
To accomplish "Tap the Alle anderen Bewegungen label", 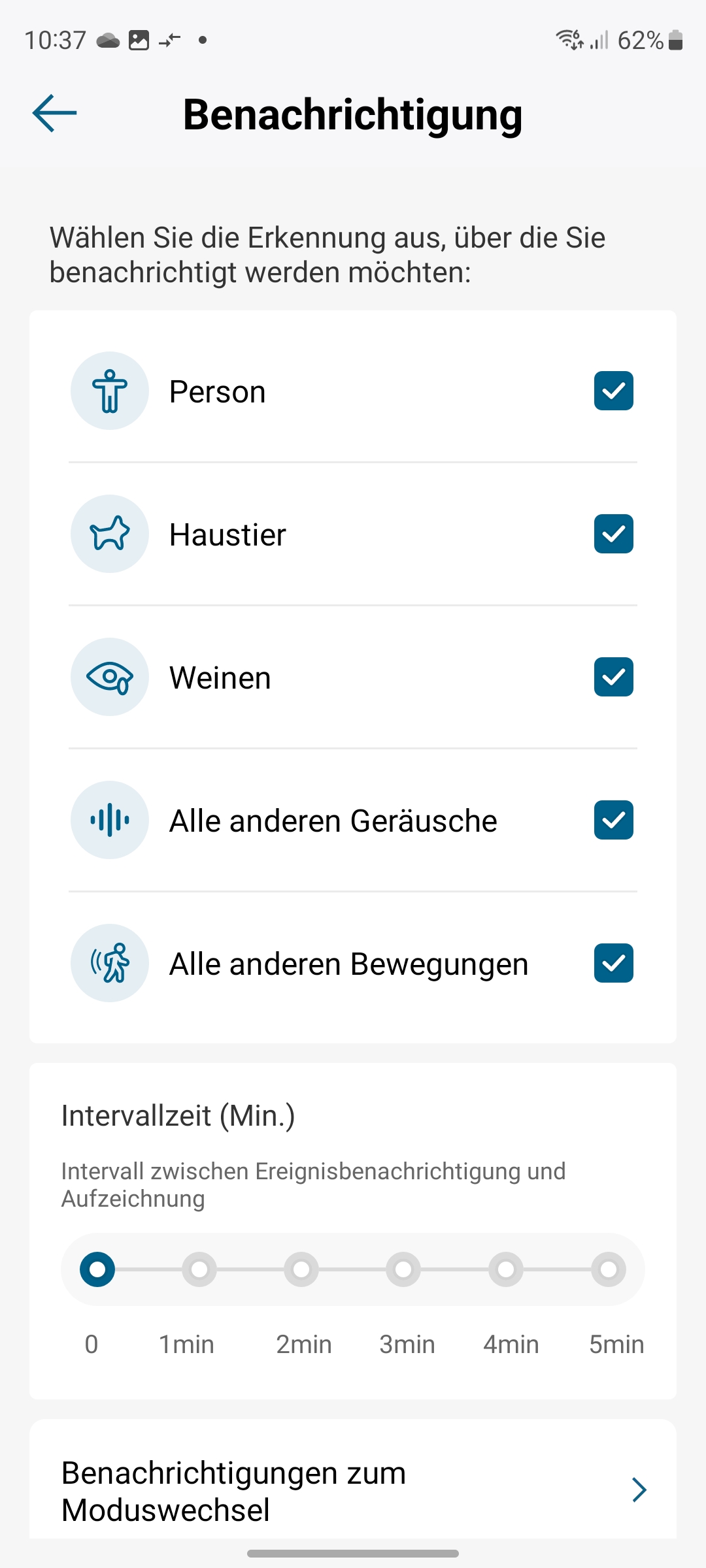I will click(x=348, y=964).
